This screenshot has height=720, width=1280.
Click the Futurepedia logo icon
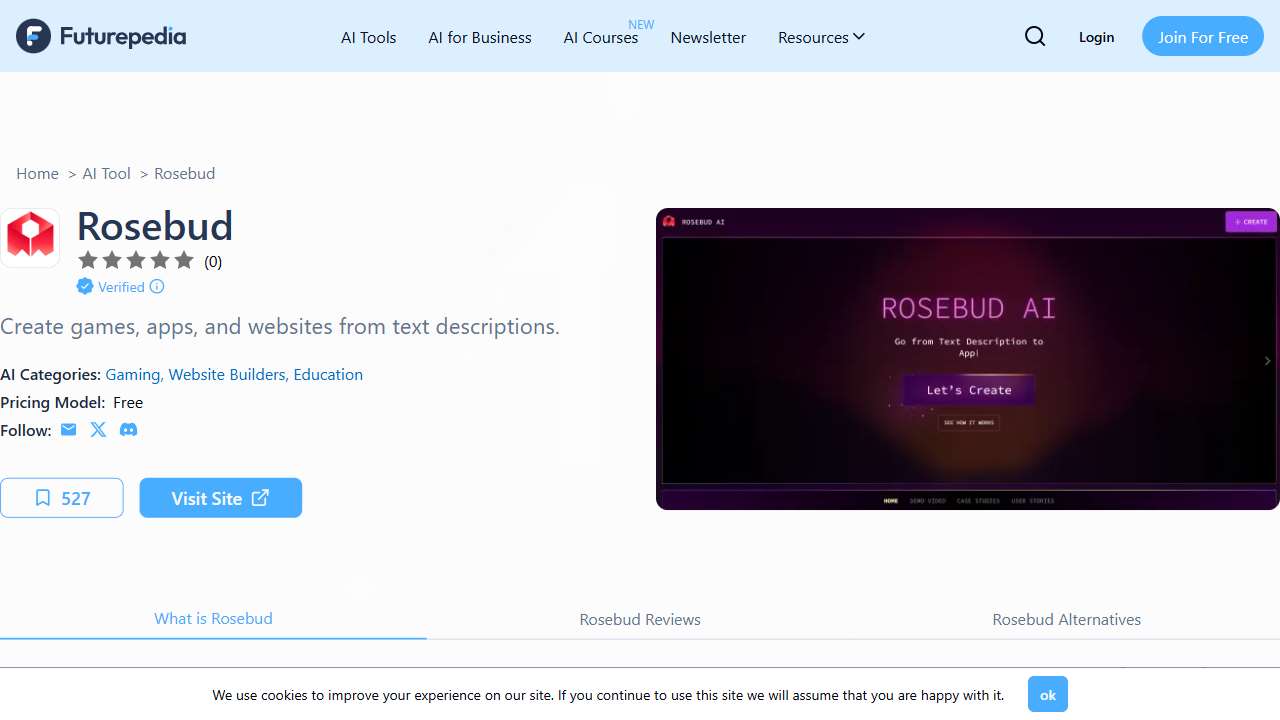coord(33,36)
